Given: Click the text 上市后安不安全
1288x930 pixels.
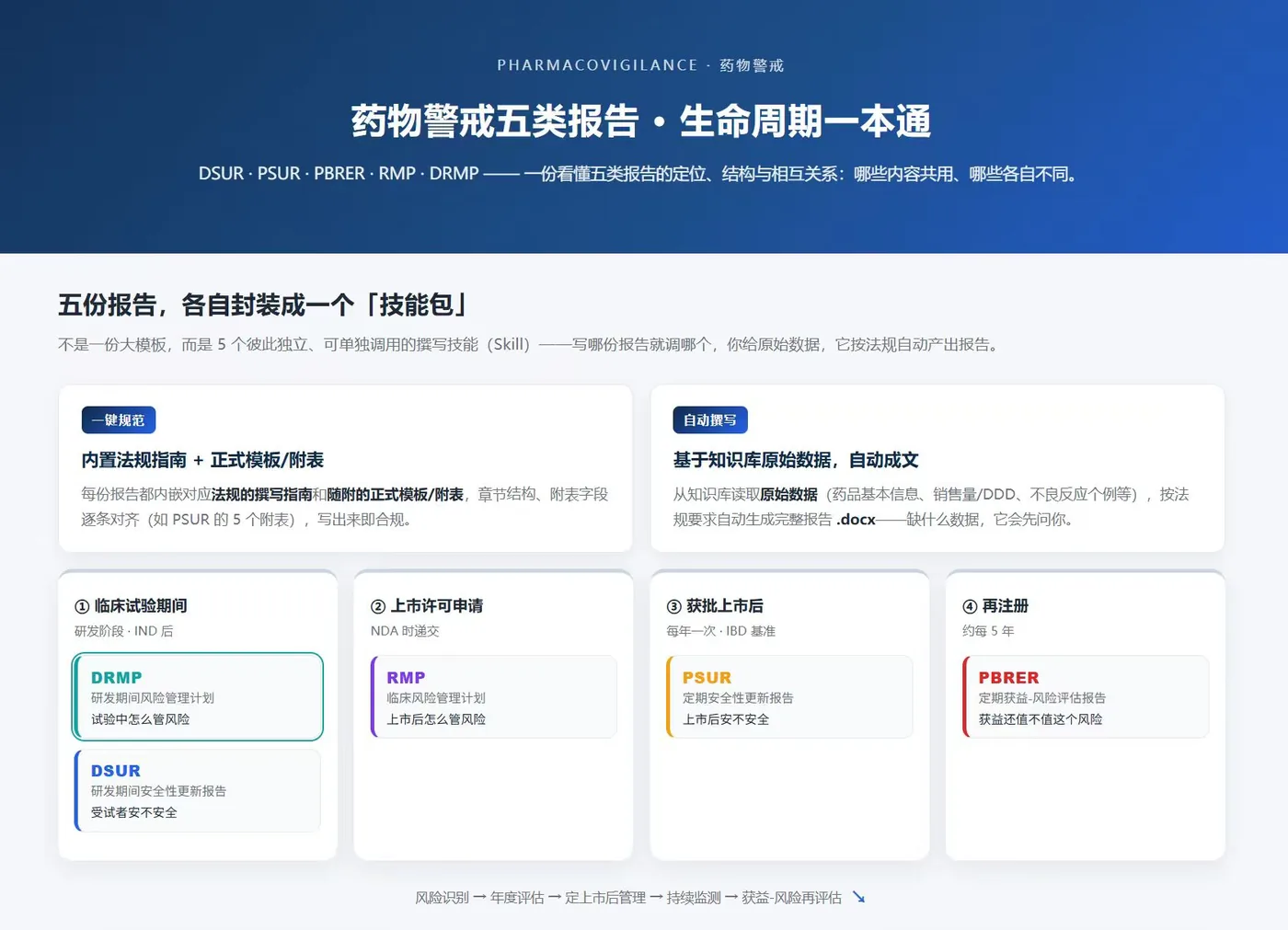Looking at the screenshot, I should (726, 719).
